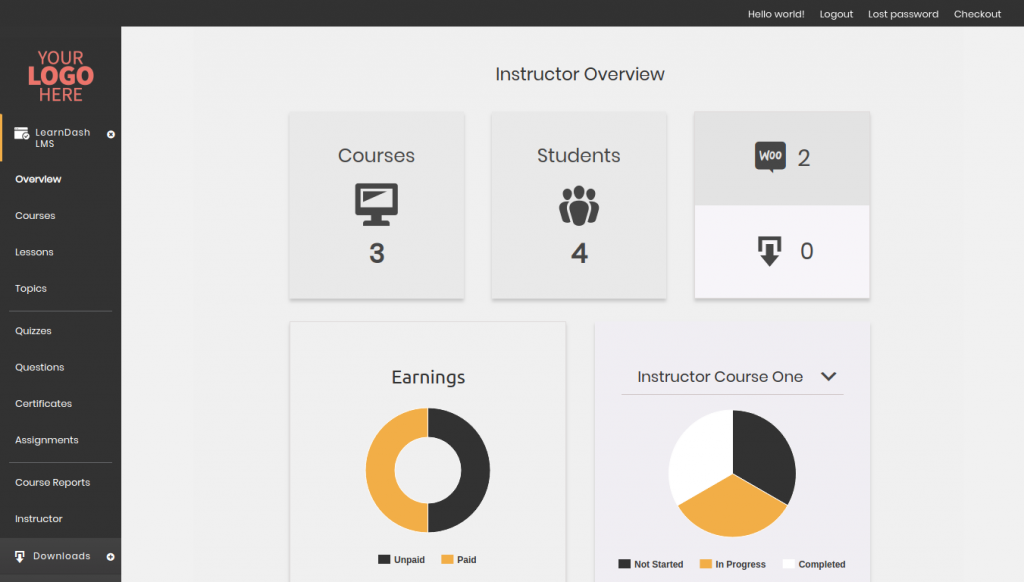This screenshot has height=582, width=1024.
Task: Open Courses in the sidebar
Action: pyautogui.click(x=35, y=216)
